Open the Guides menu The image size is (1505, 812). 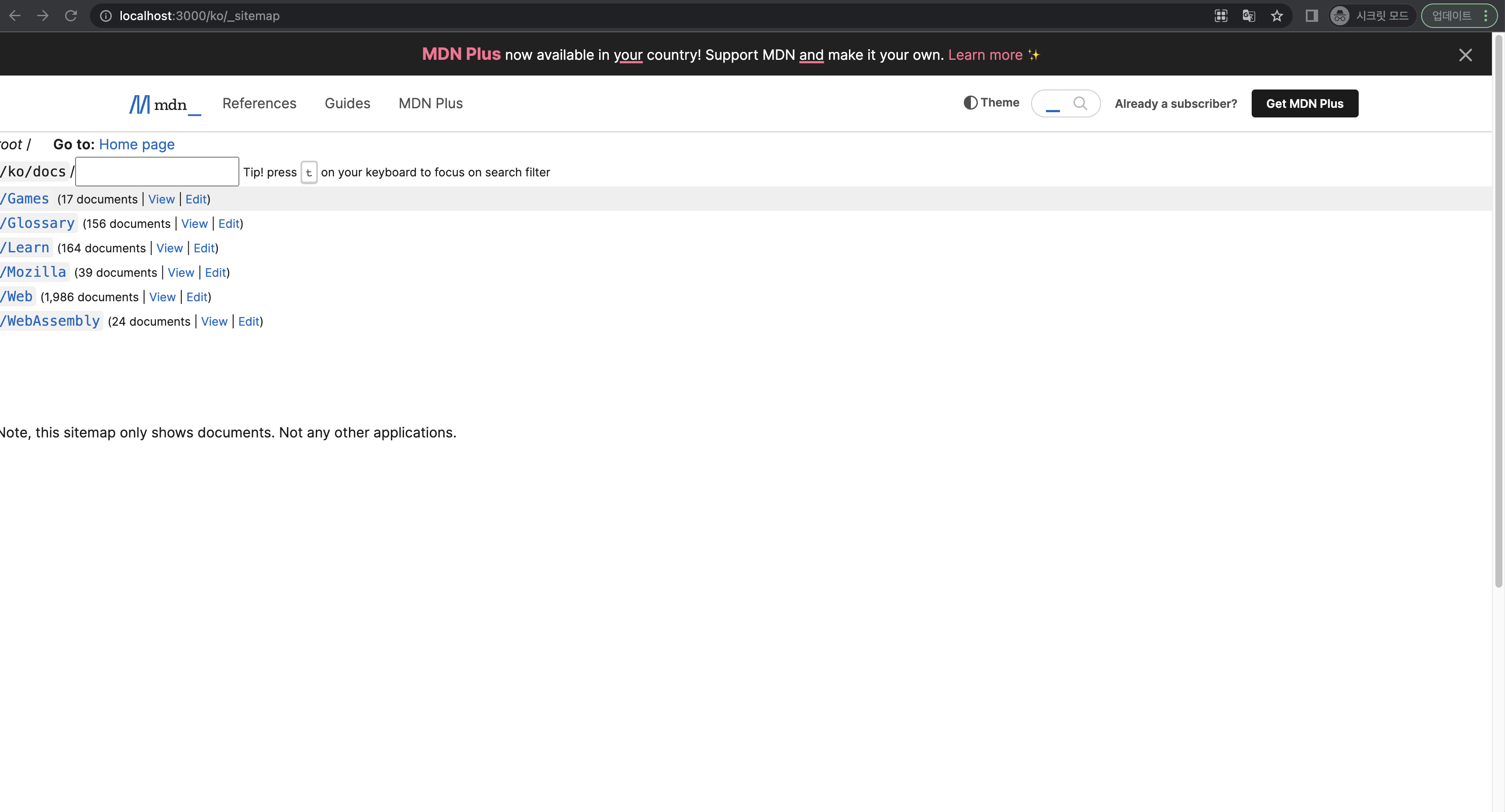[347, 103]
